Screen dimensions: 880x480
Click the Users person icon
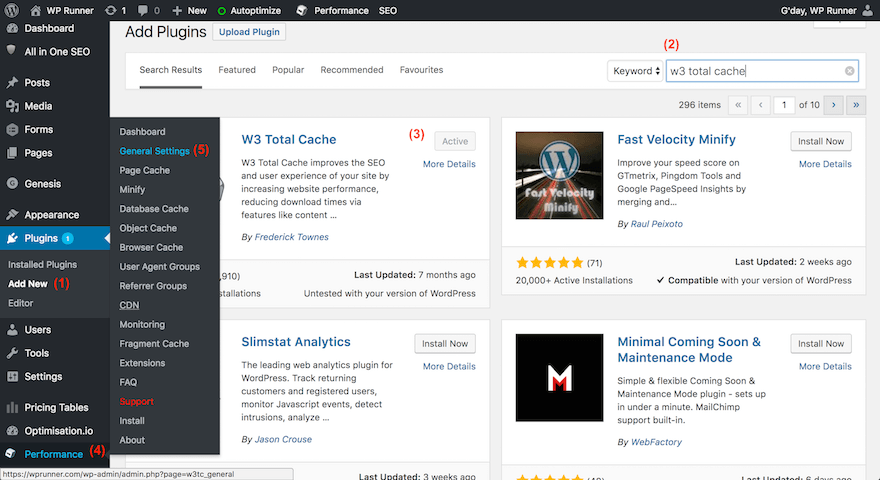pyautogui.click(x=12, y=330)
